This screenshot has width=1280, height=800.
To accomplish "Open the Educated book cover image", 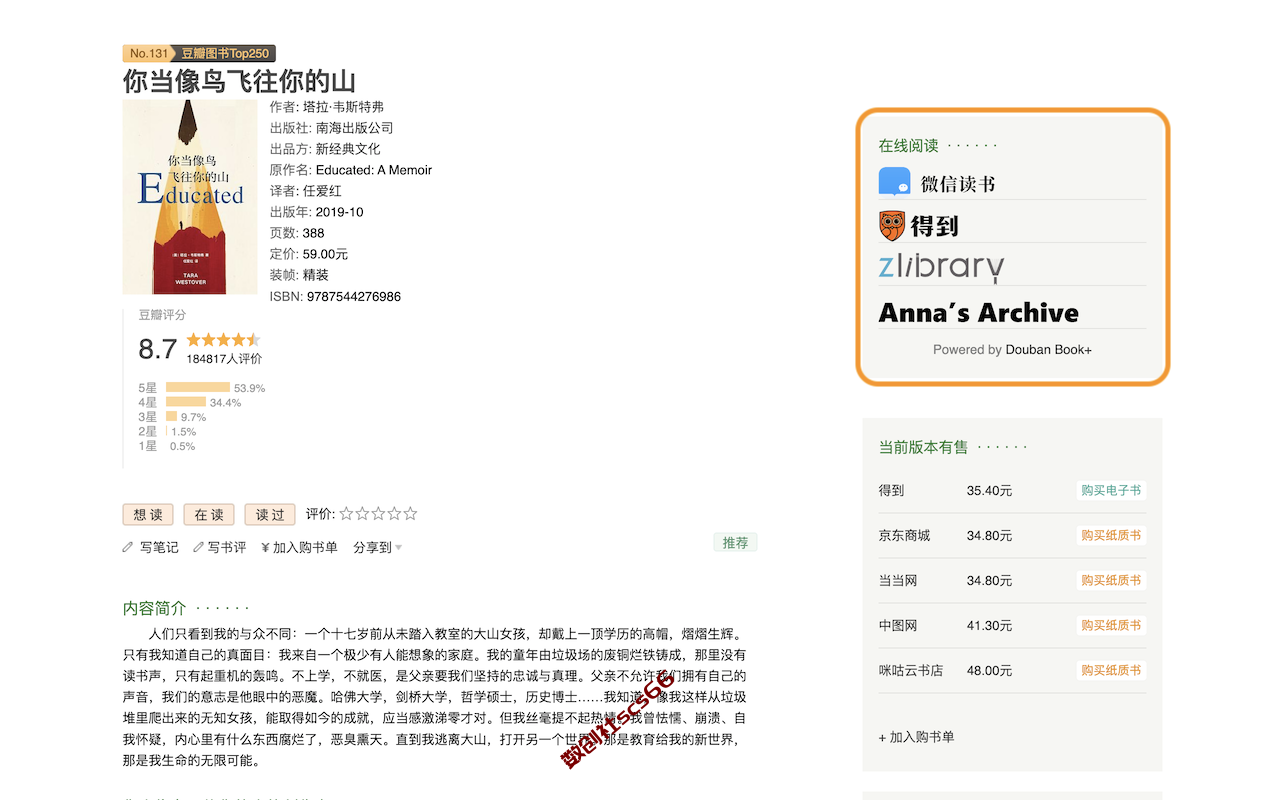I will pyautogui.click(x=190, y=197).
